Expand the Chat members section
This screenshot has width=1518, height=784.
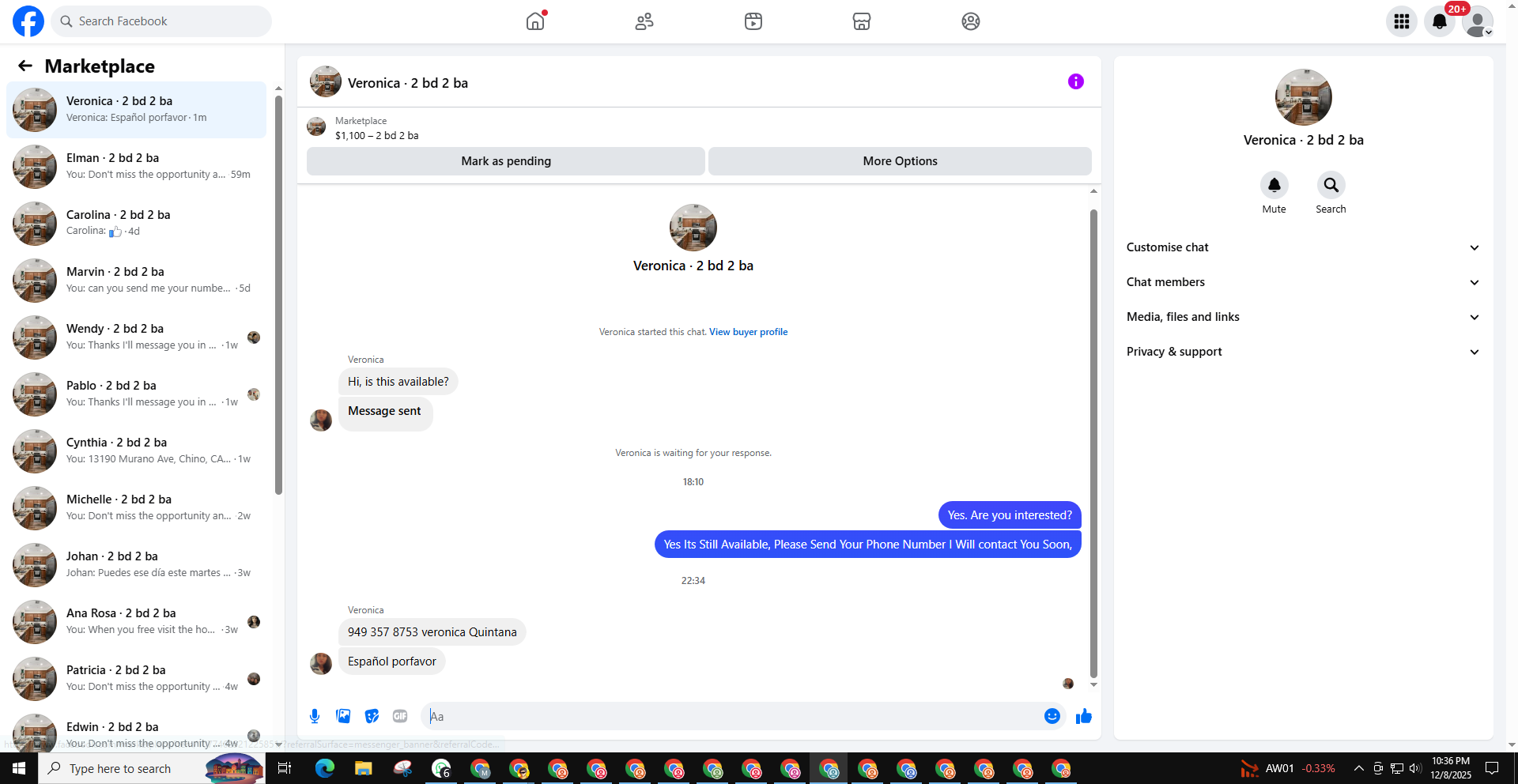pyautogui.click(x=1303, y=282)
